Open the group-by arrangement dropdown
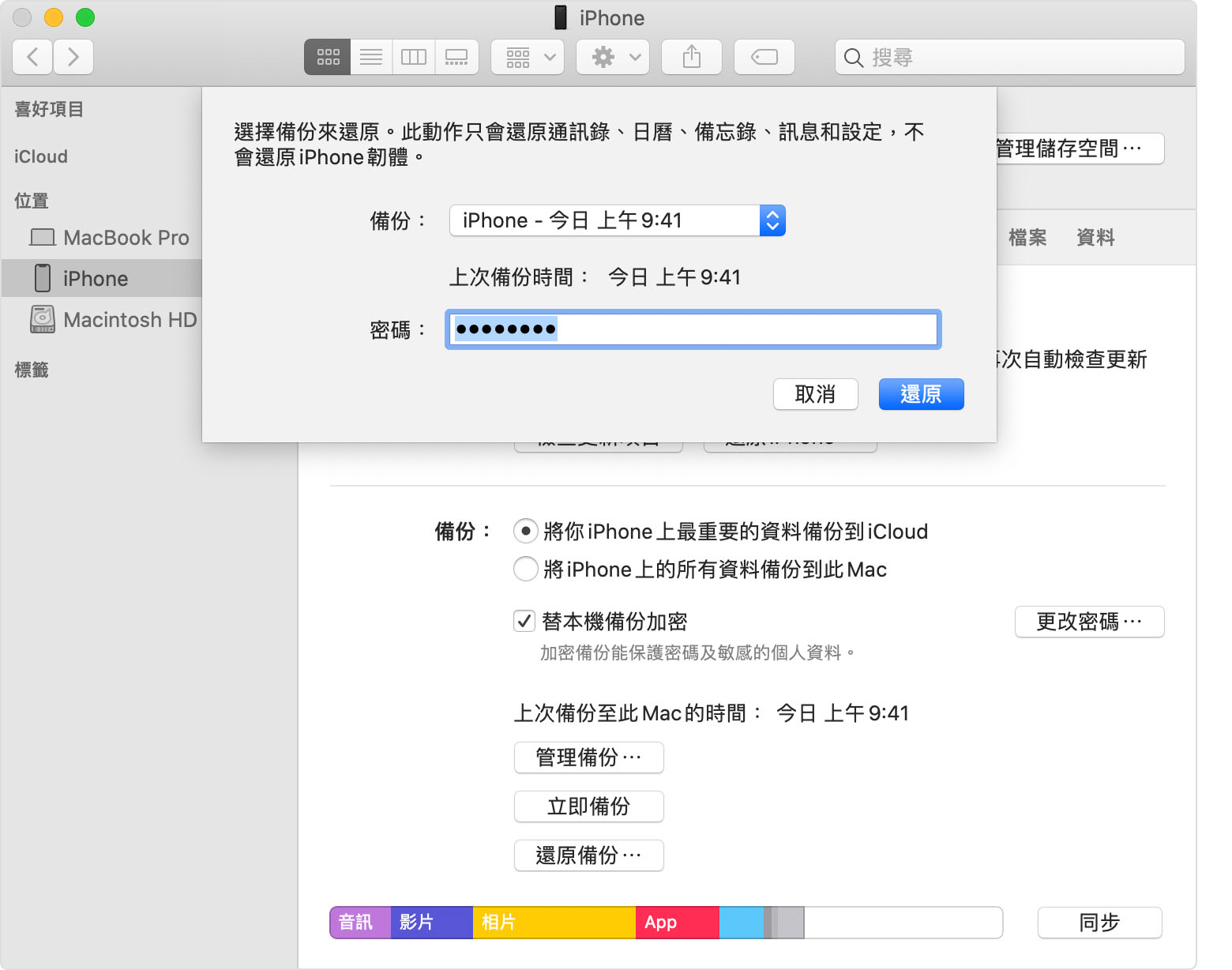 (x=528, y=57)
